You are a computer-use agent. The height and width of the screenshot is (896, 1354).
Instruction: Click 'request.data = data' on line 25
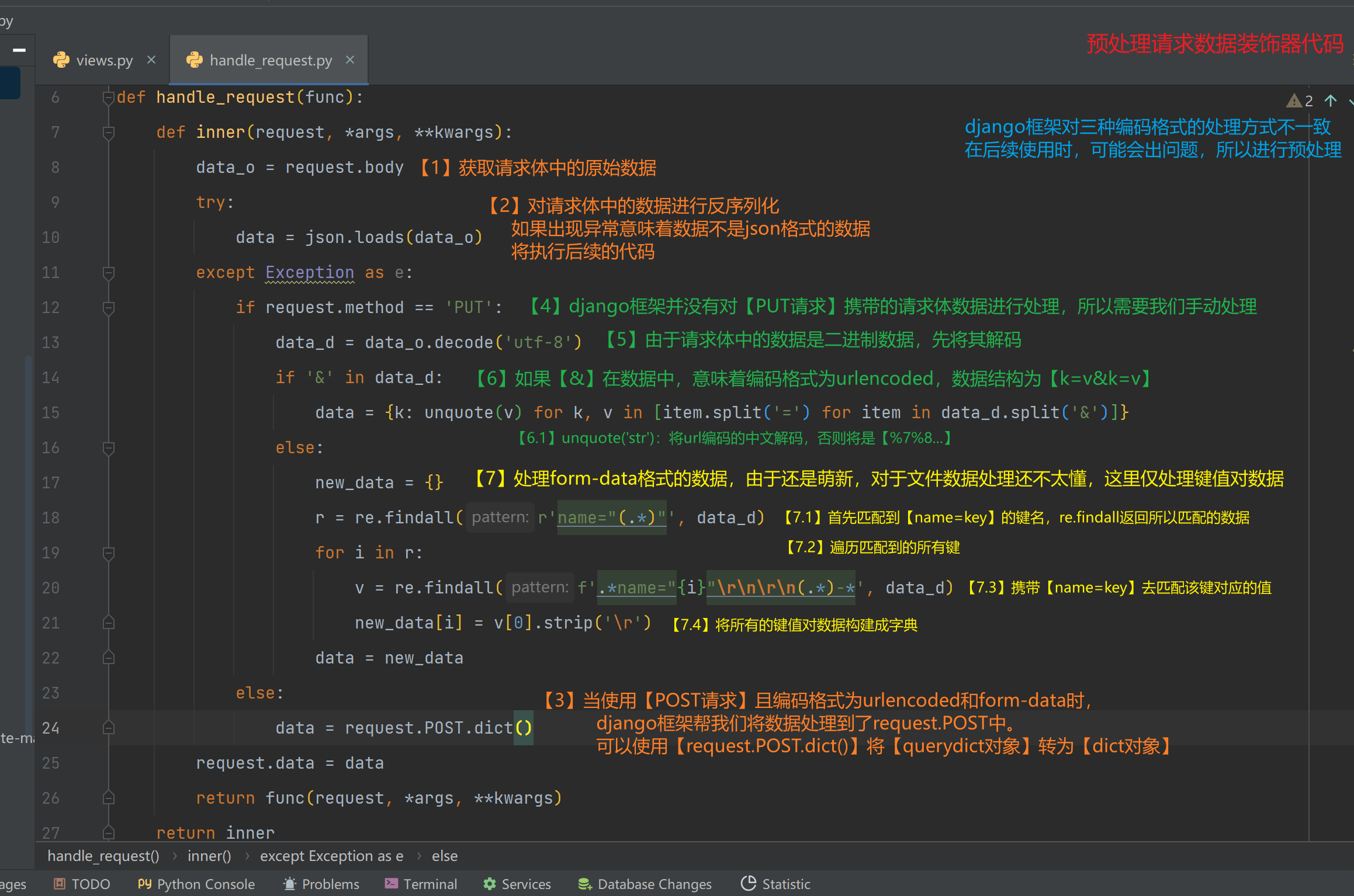(x=290, y=763)
